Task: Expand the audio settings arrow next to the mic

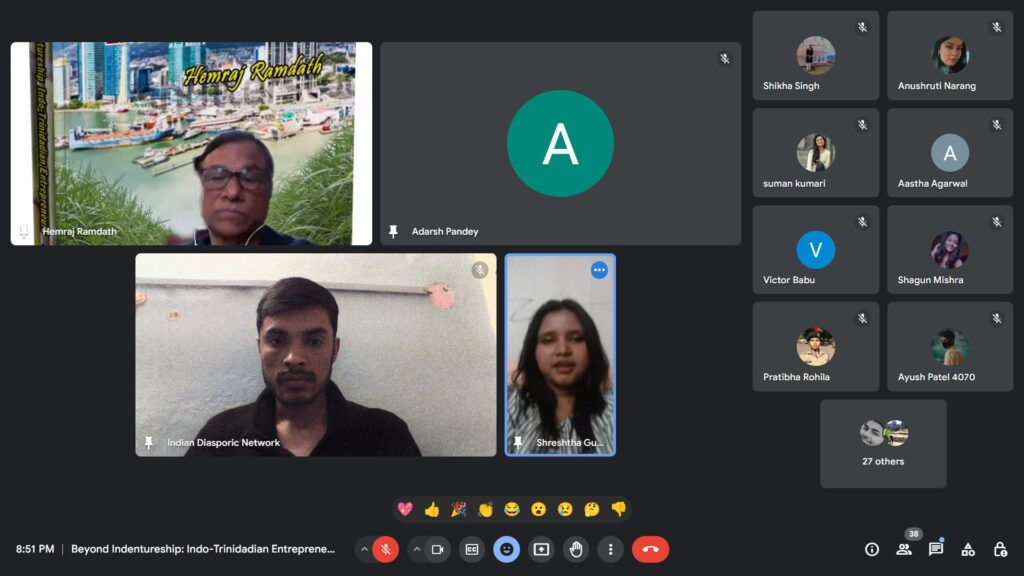Action: click(364, 549)
